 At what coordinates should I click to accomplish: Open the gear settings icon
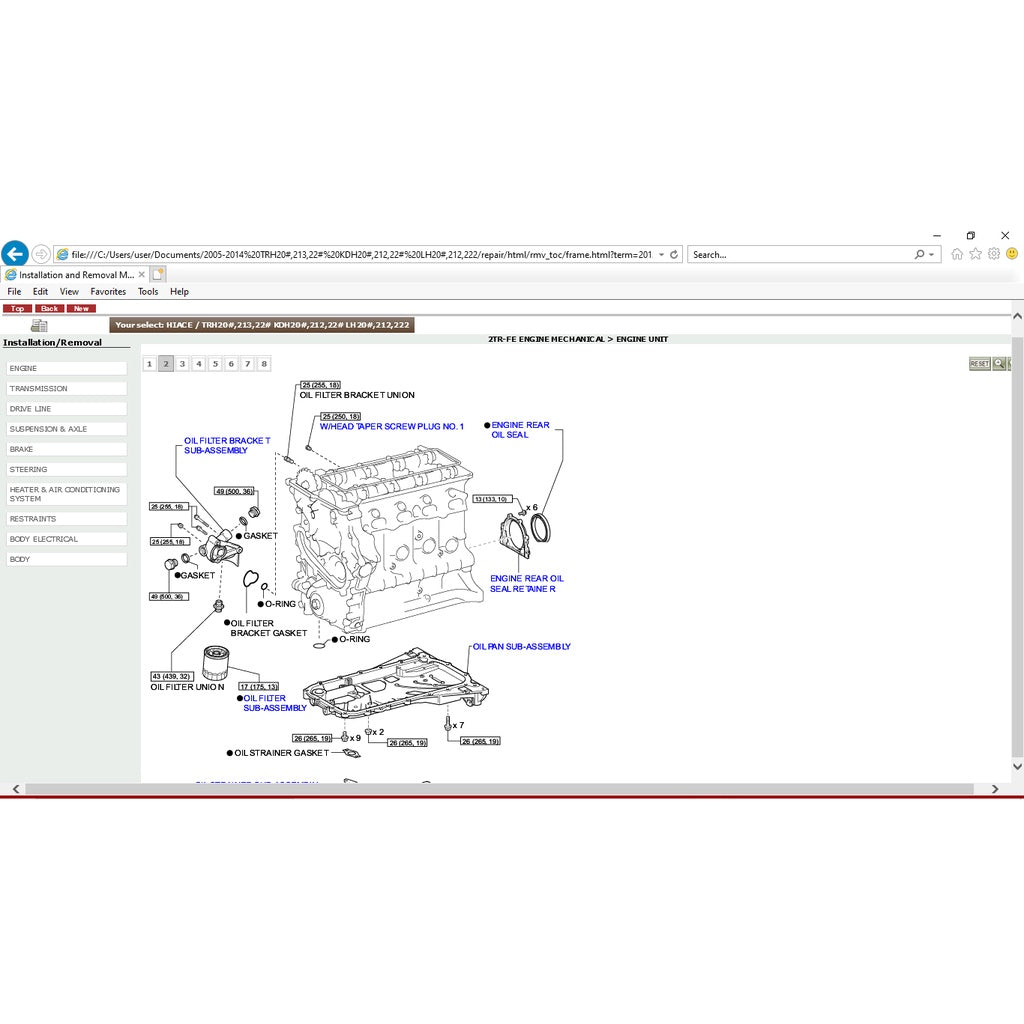[993, 254]
